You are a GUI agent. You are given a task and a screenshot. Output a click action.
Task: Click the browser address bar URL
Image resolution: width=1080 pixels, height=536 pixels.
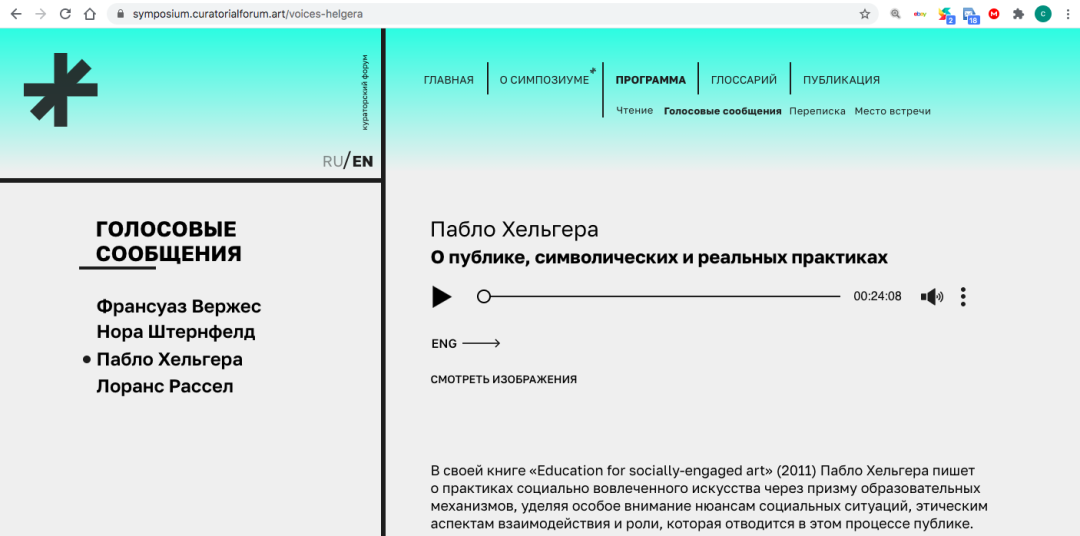coord(248,14)
